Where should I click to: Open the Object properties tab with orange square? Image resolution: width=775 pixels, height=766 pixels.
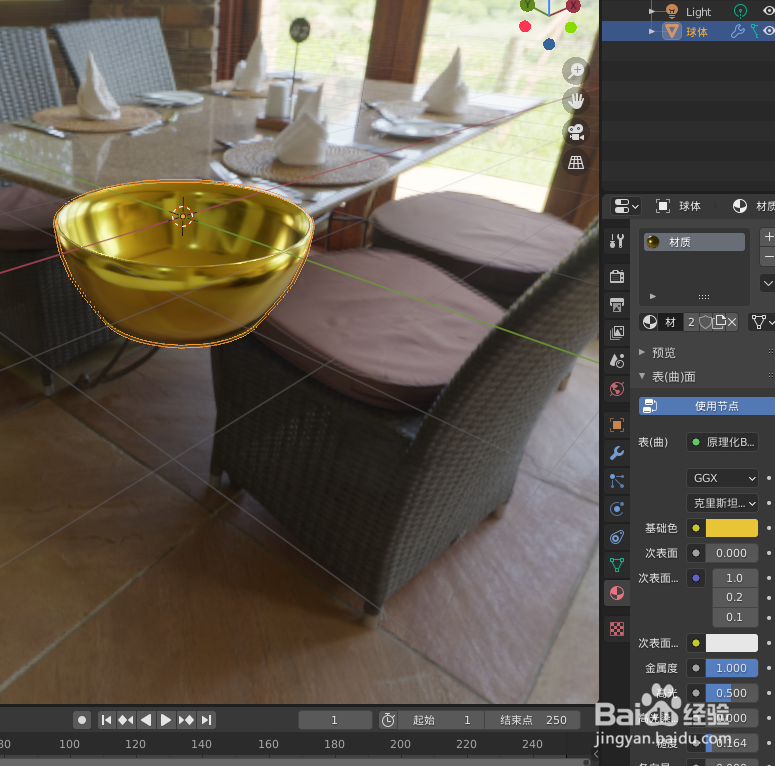[x=617, y=425]
